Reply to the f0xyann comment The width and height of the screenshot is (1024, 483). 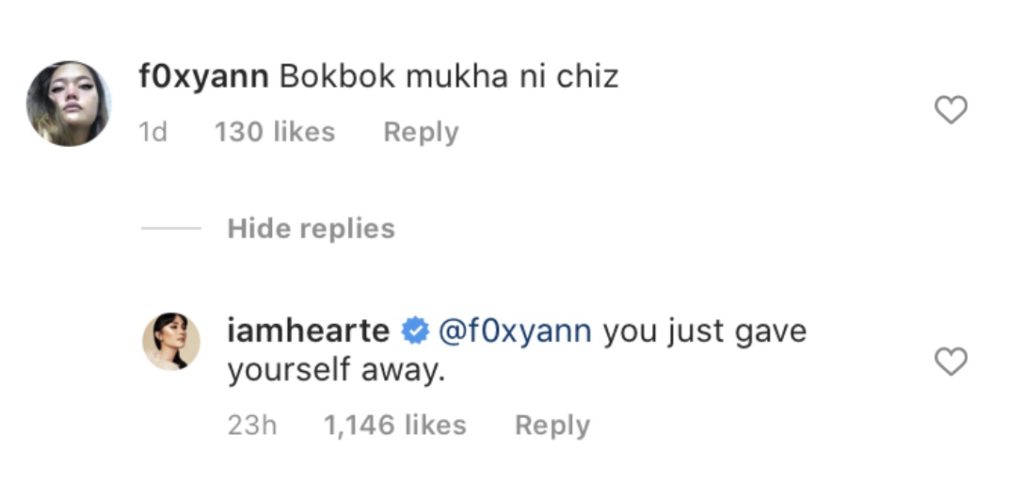click(x=421, y=132)
